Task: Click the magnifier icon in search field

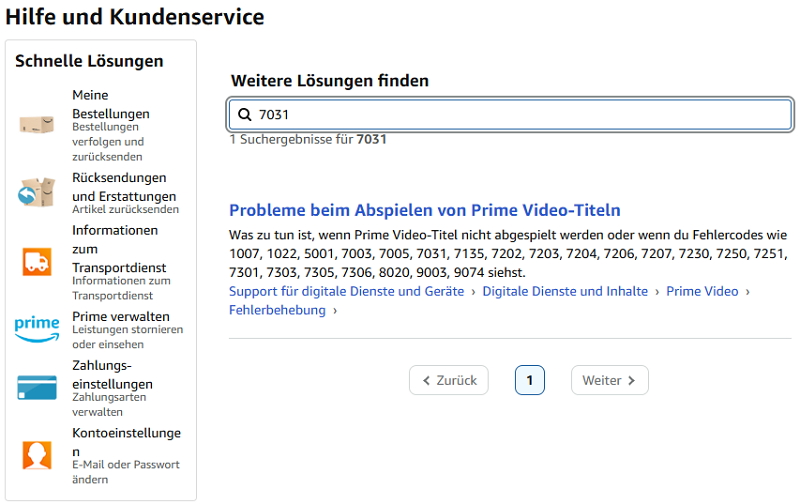Action: pyautogui.click(x=245, y=114)
